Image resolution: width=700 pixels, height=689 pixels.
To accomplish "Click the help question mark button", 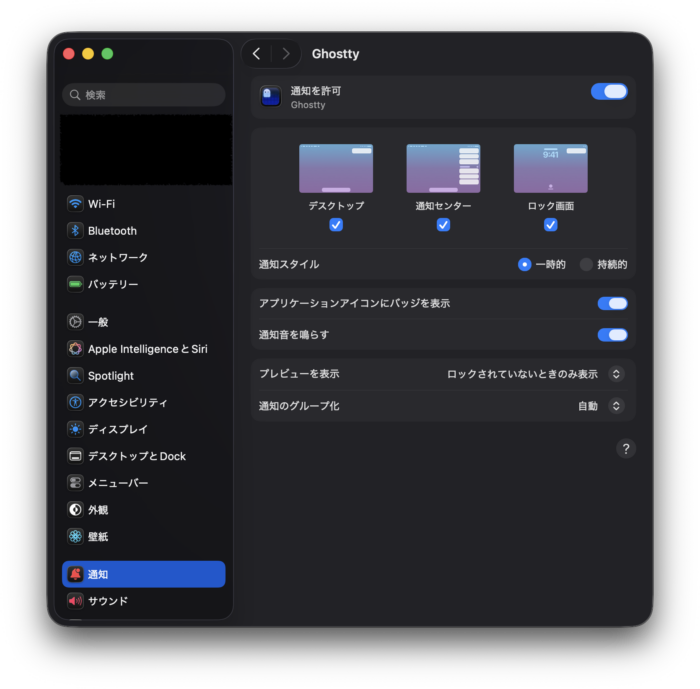I will point(625,449).
